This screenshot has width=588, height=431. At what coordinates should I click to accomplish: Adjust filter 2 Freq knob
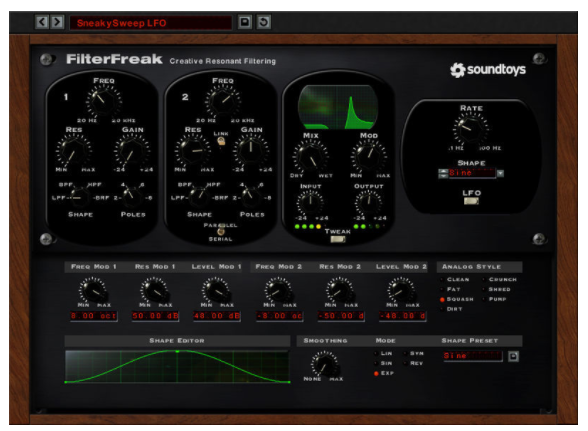click(222, 101)
